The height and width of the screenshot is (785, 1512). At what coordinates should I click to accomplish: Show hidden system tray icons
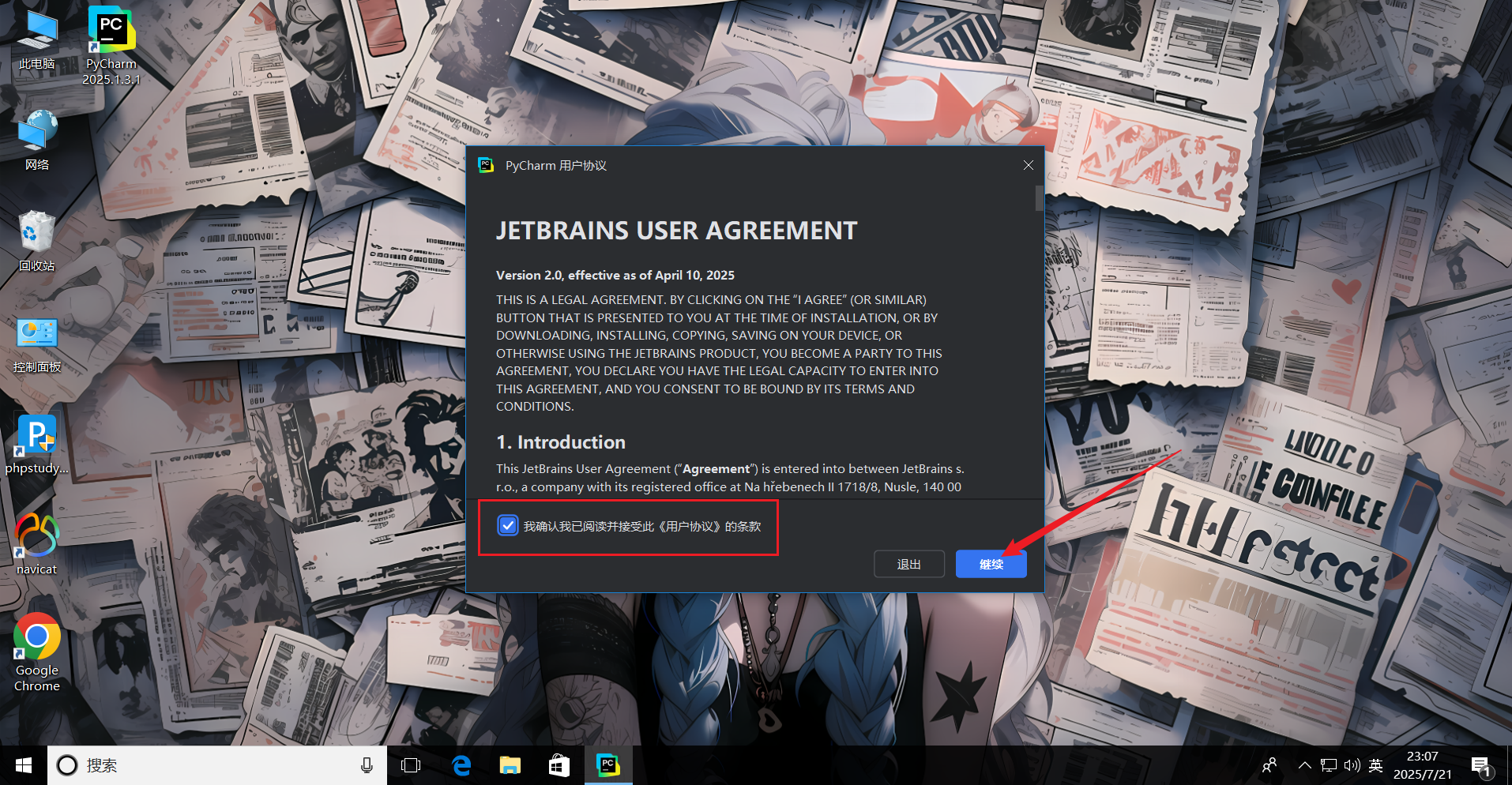point(1305,765)
